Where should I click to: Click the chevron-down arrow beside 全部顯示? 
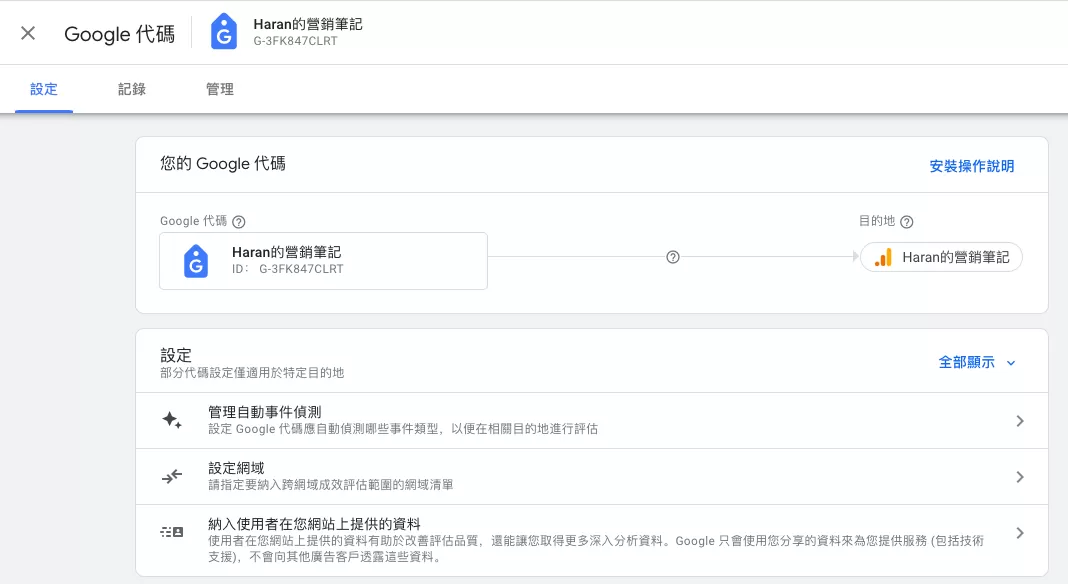coord(1011,363)
